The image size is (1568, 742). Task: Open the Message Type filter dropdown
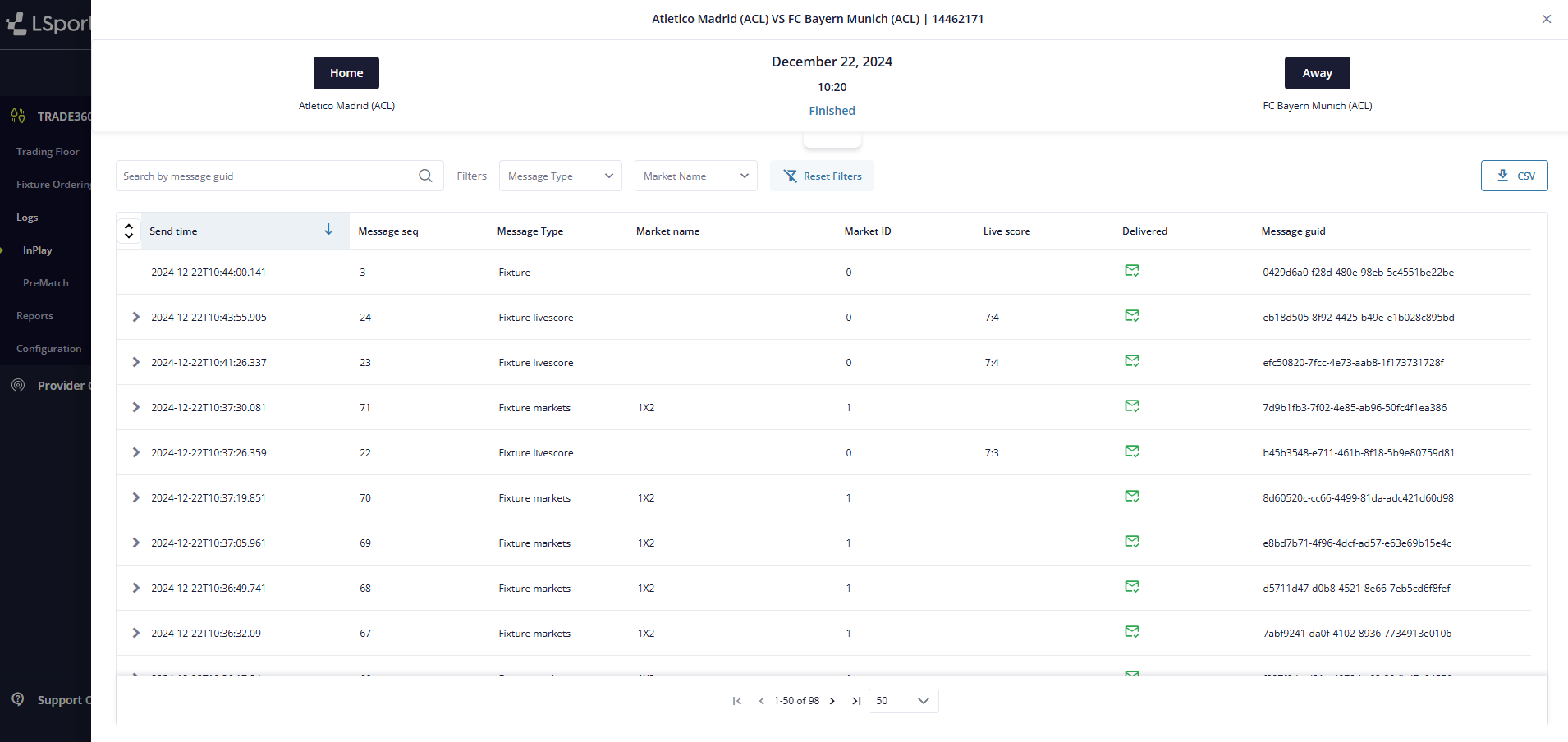[560, 176]
